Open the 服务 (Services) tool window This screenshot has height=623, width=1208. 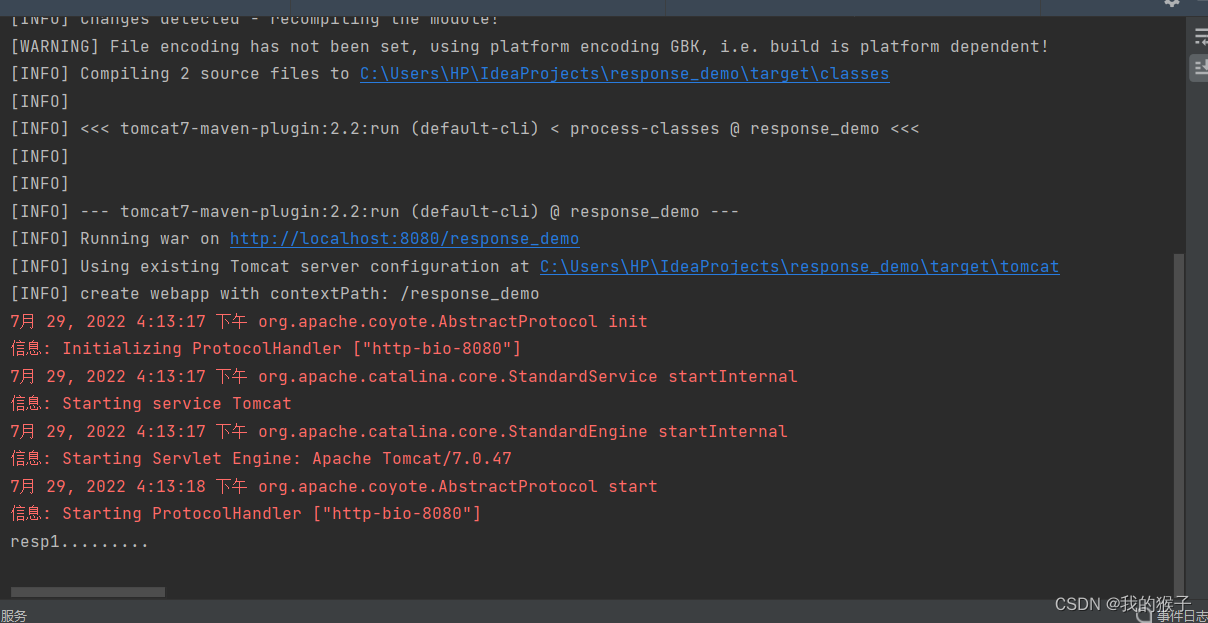click(14, 615)
